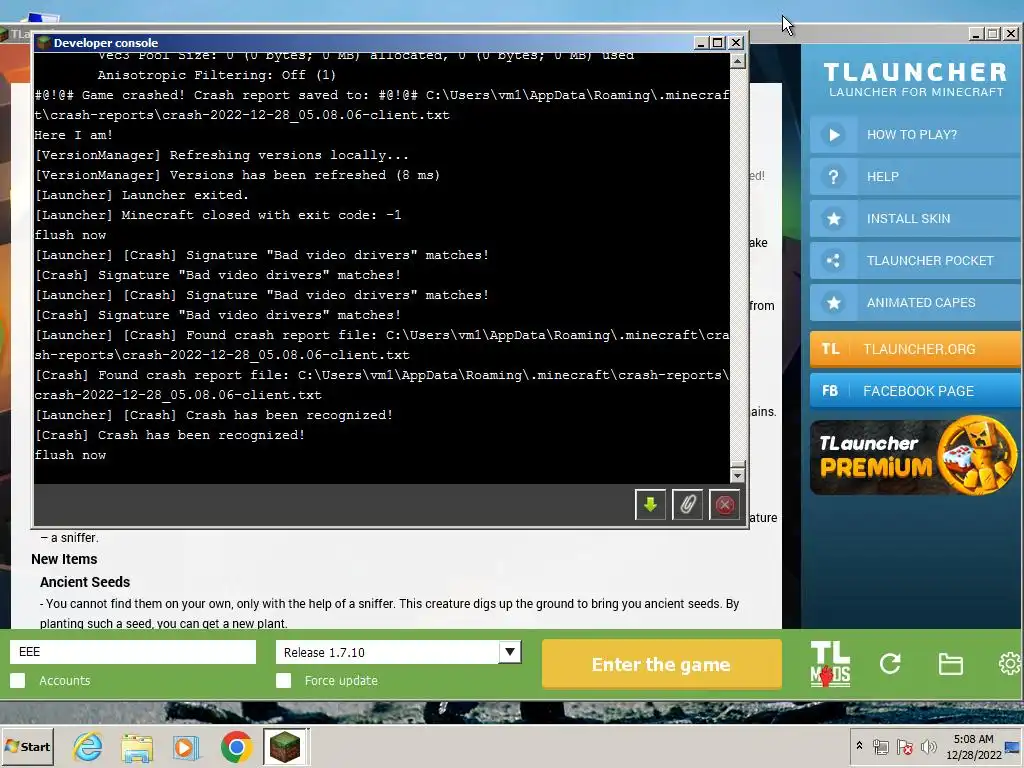Click the Show desktop button on taskbar
Image resolution: width=1024 pixels, height=768 pixels.
[x=1014, y=746]
